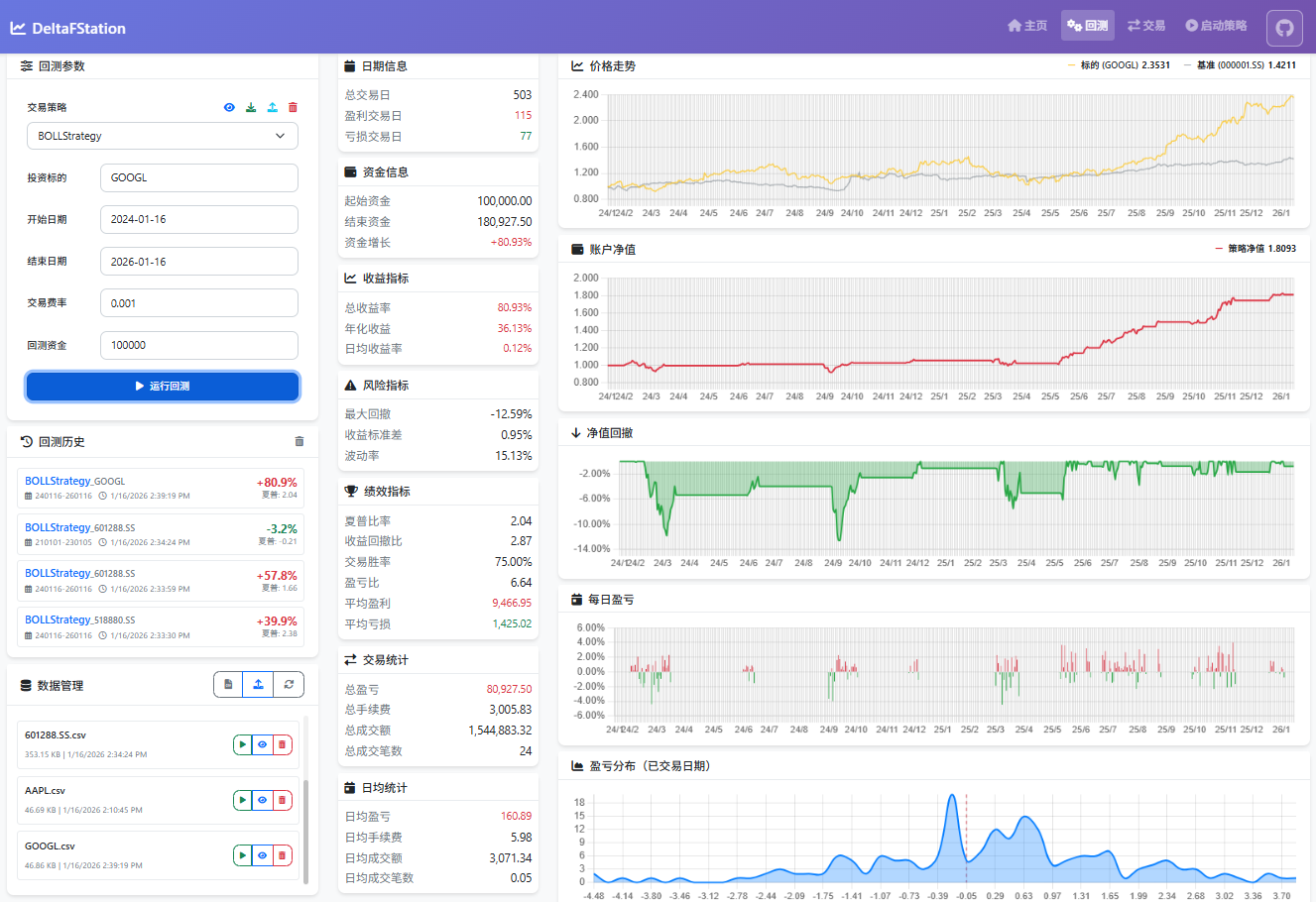Open BOLLStrategy_601288.SS entry with -3.2%
Screen dimensions: 1316x902
[x=161, y=534]
